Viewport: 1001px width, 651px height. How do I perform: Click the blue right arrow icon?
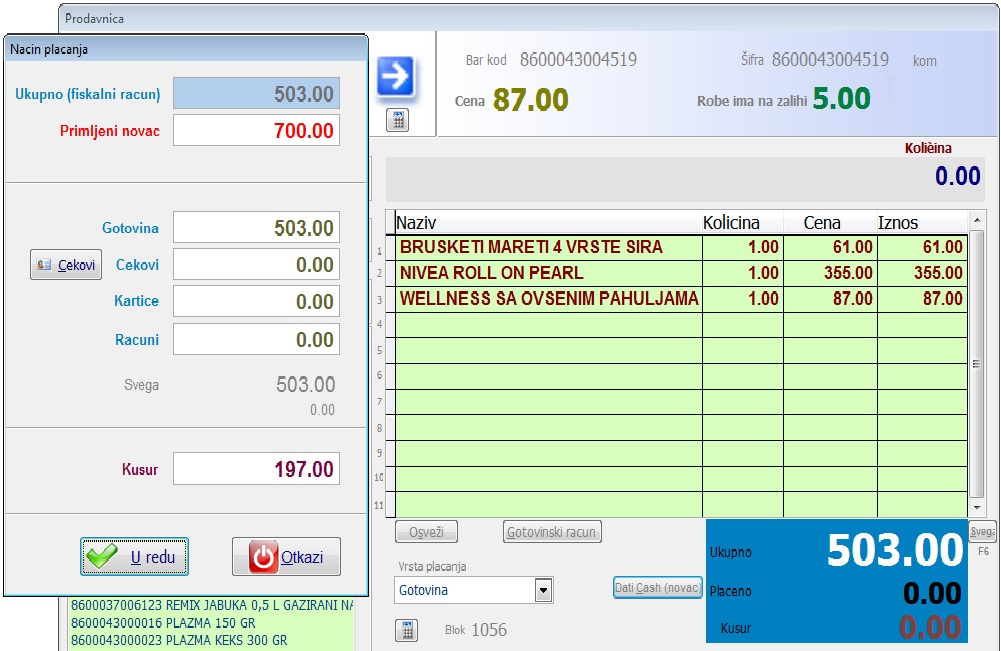[x=396, y=77]
